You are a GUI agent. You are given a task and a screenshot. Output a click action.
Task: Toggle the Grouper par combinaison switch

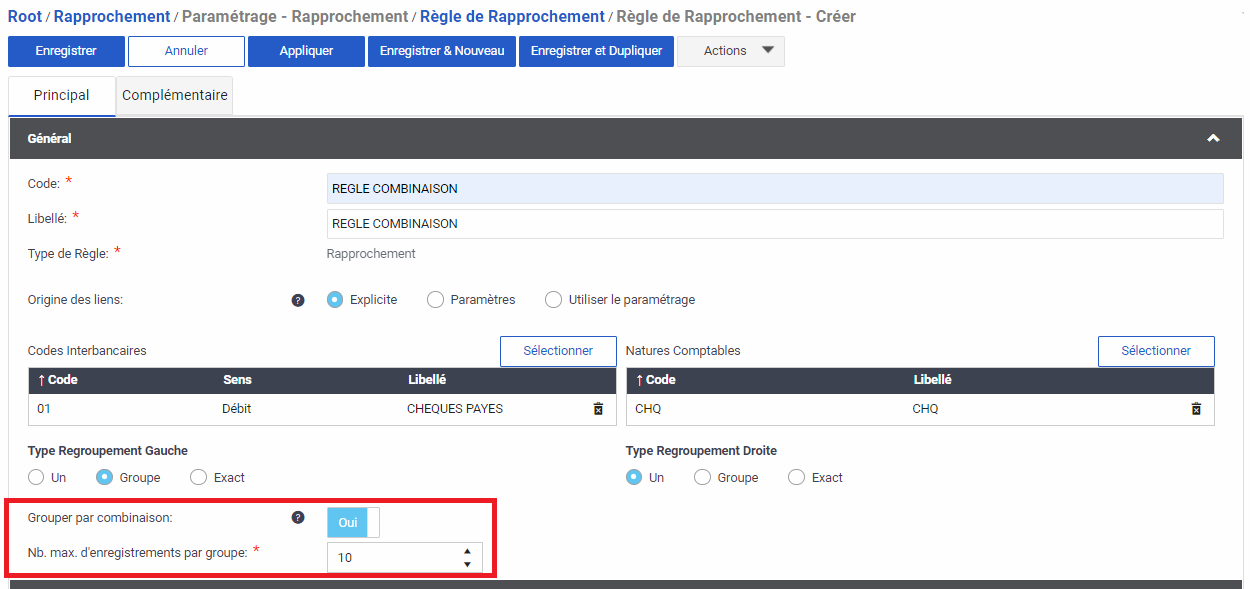pos(353,522)
